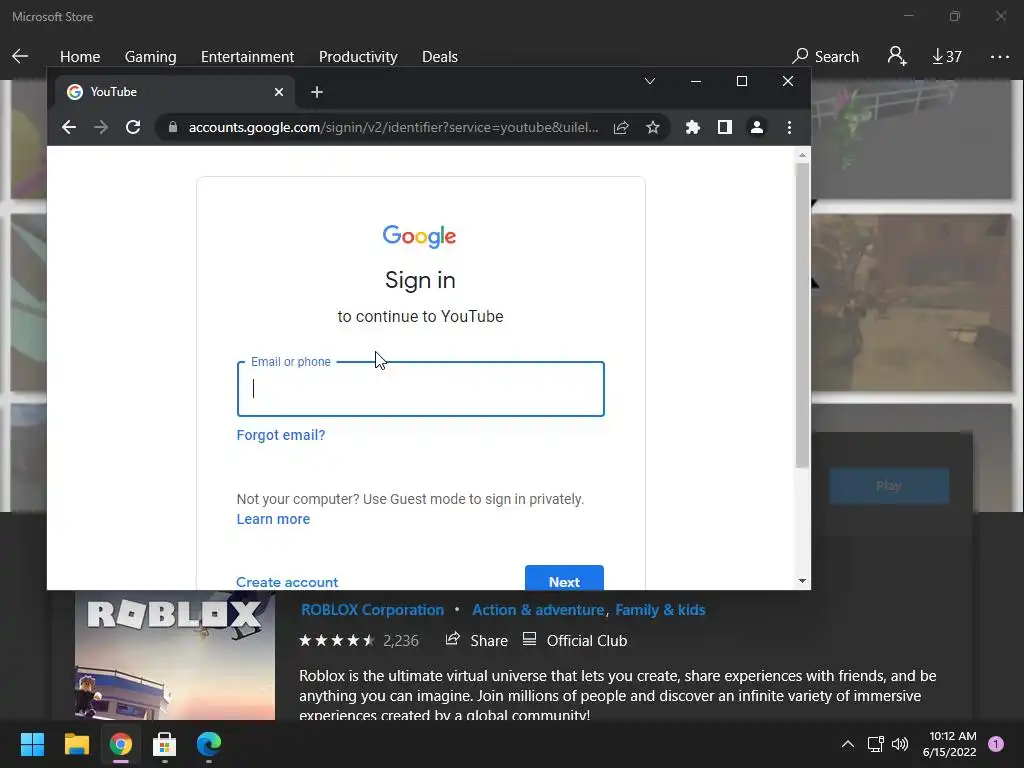Open the Entertainment tab in Microsoft Store
Viewport: 1024px width, 768px height.
[247, 57]
